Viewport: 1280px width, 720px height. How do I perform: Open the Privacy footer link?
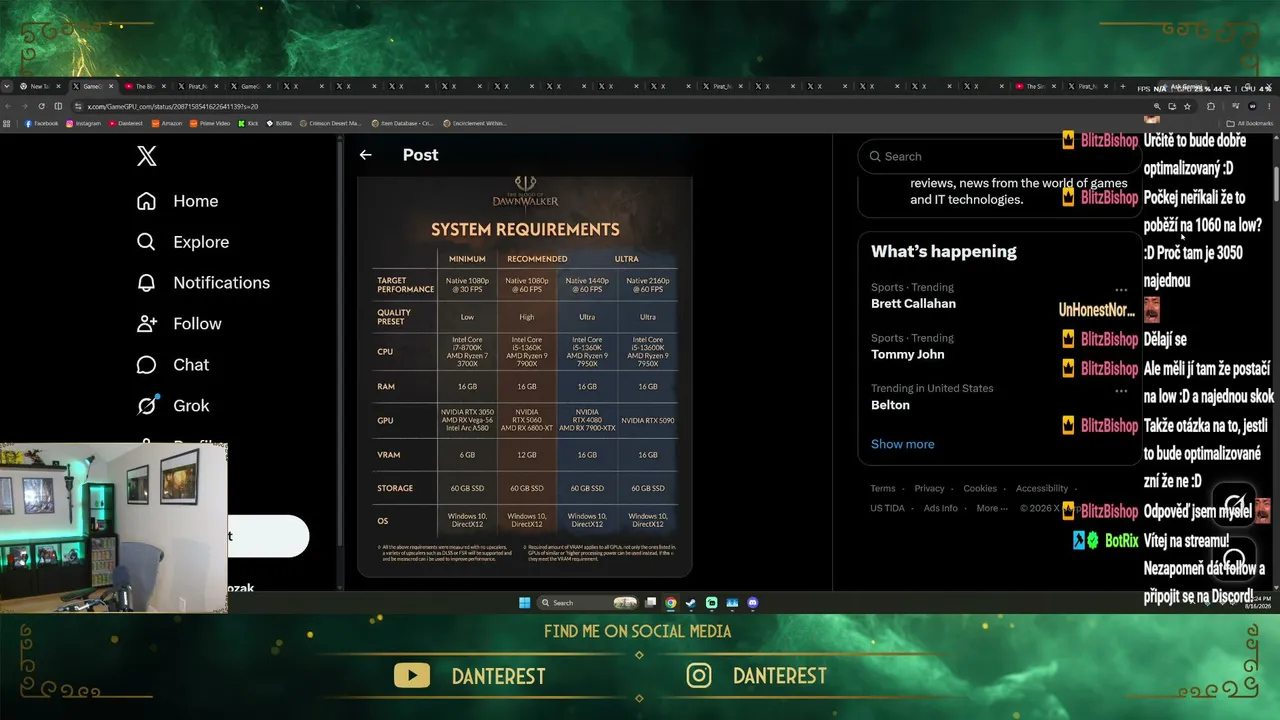(x=929, y=488)
